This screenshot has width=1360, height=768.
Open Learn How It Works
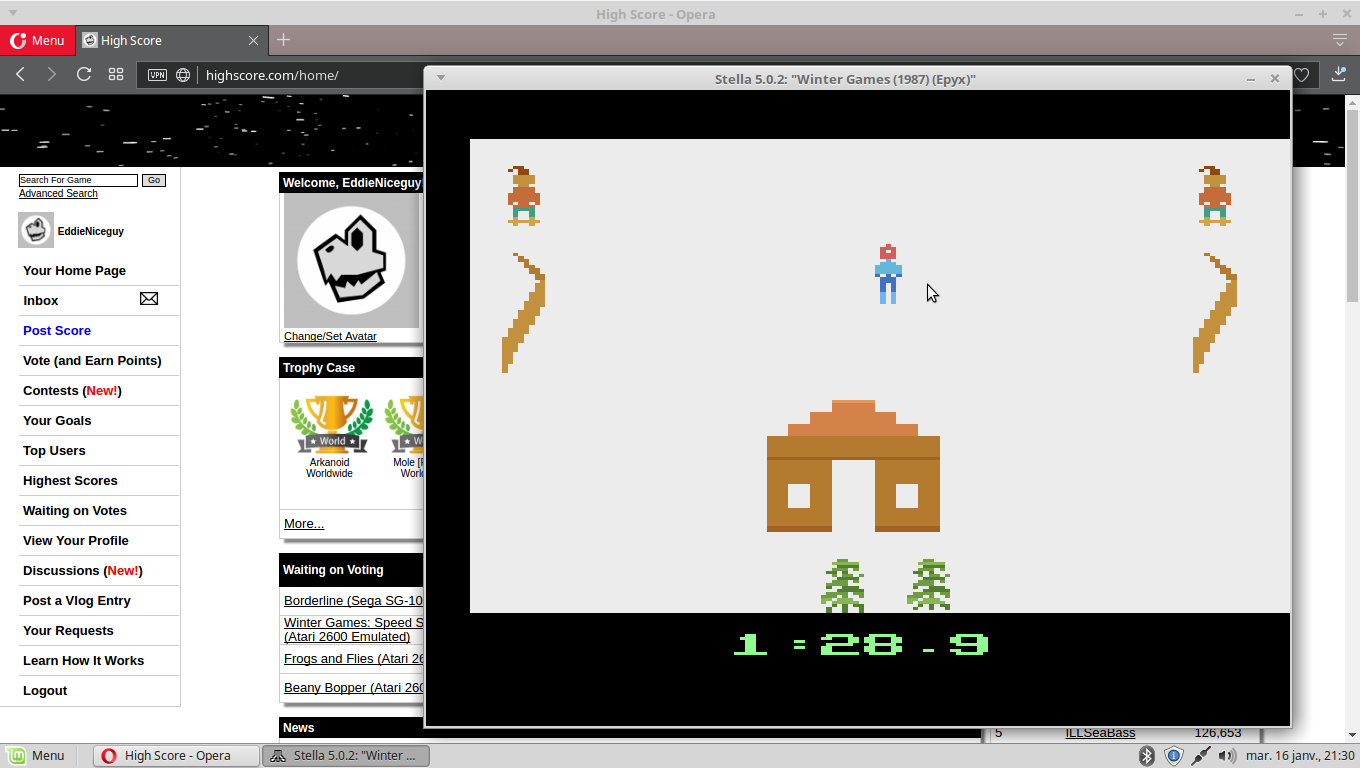(83, 660)
